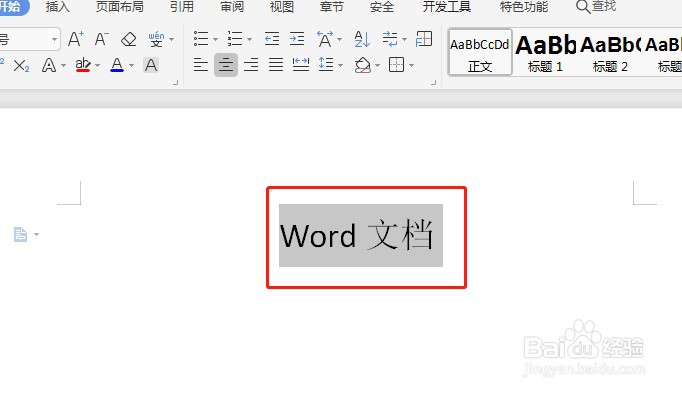
Task: Increase paragraph indent
Action: point(297,39)
